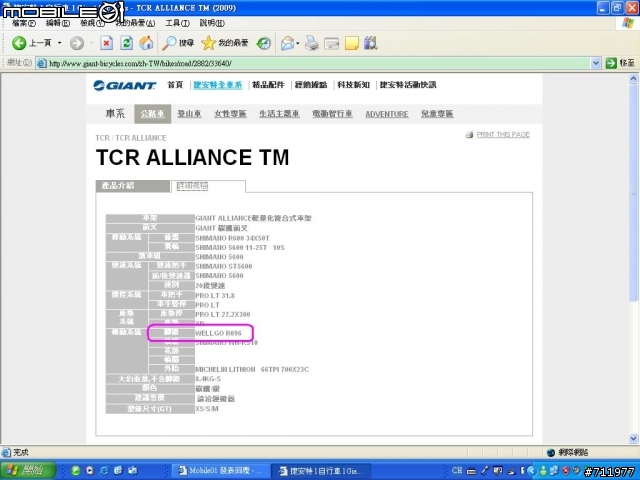Open the 精品配件 link
This screenshot has height=480, width=640.
pyautogui.click(x=268, y=85)
